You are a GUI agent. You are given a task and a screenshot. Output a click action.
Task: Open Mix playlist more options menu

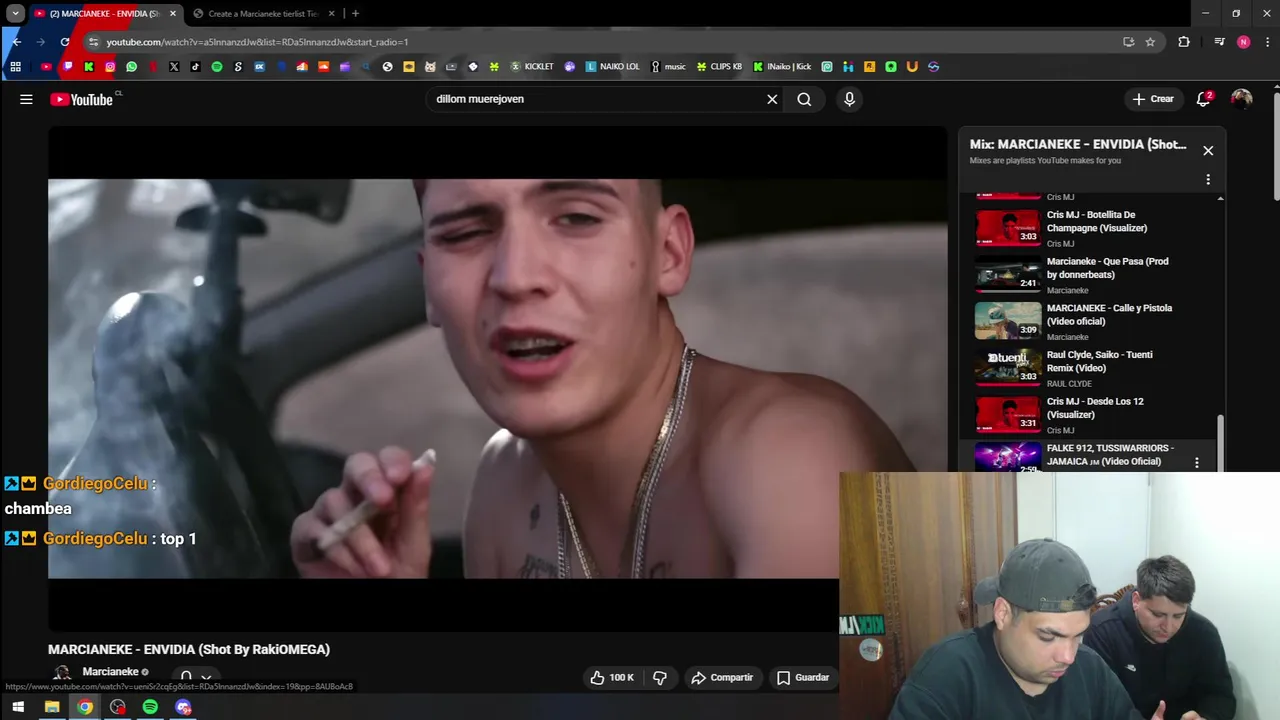pos(1208,180)
